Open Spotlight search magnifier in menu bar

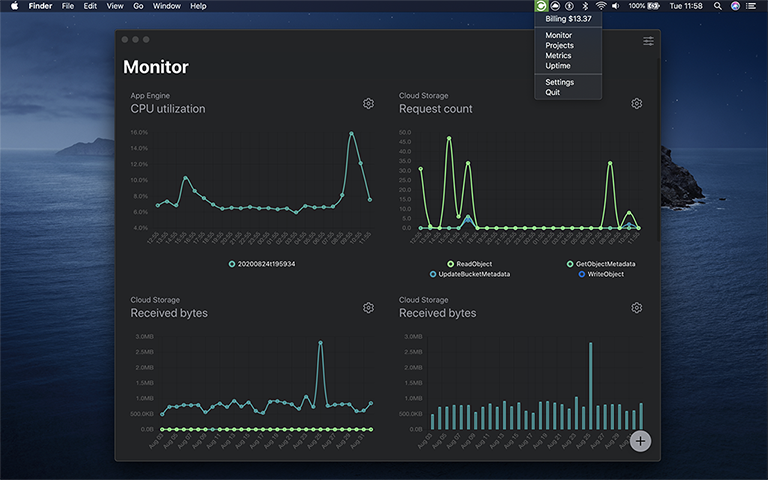717,6
